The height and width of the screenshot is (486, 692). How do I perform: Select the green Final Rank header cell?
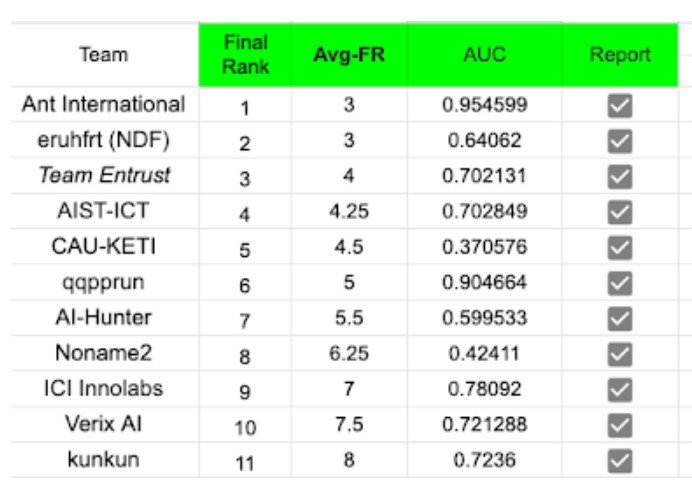[245, 54]
